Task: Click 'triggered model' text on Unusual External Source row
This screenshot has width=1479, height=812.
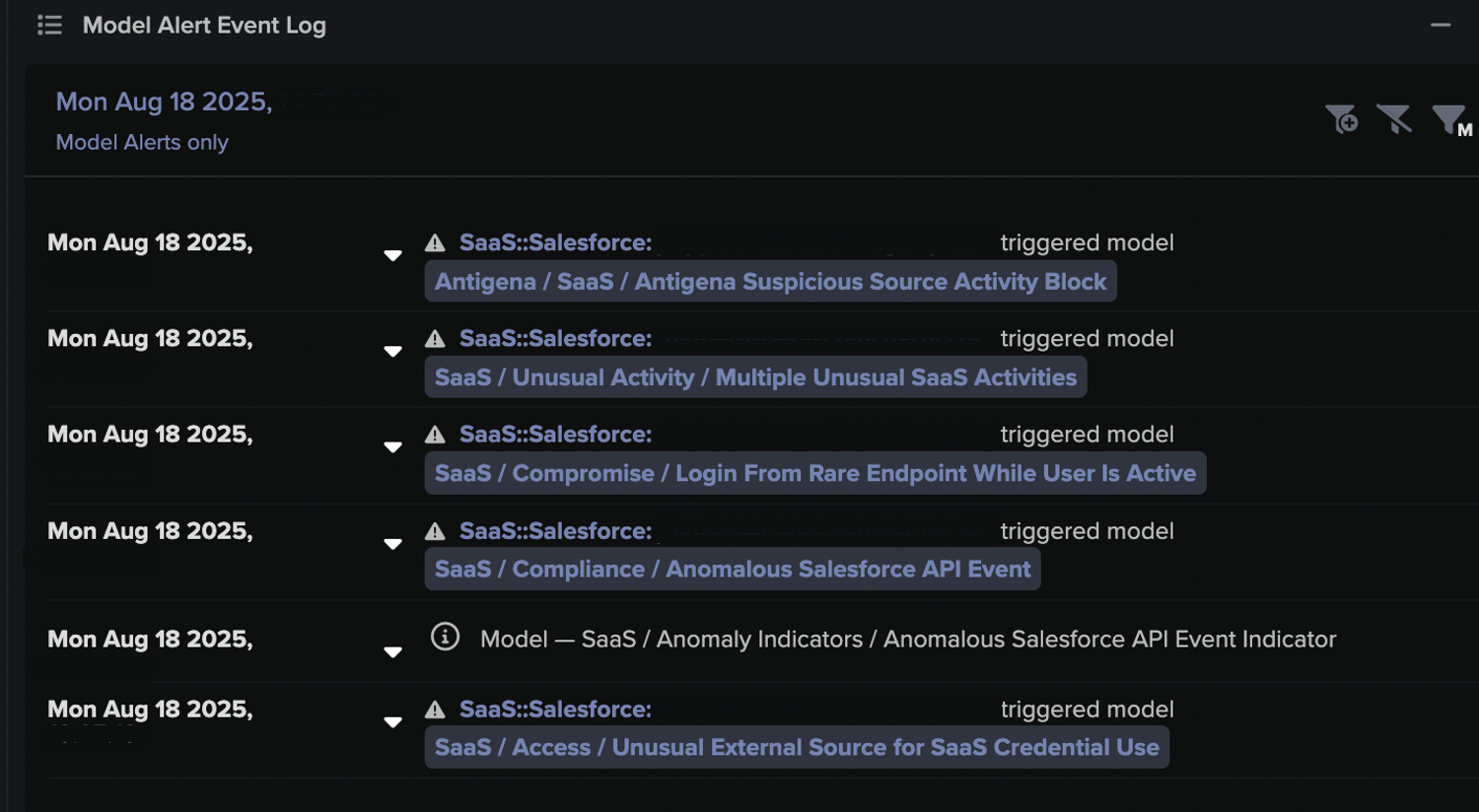Action: pos(1087,709)
